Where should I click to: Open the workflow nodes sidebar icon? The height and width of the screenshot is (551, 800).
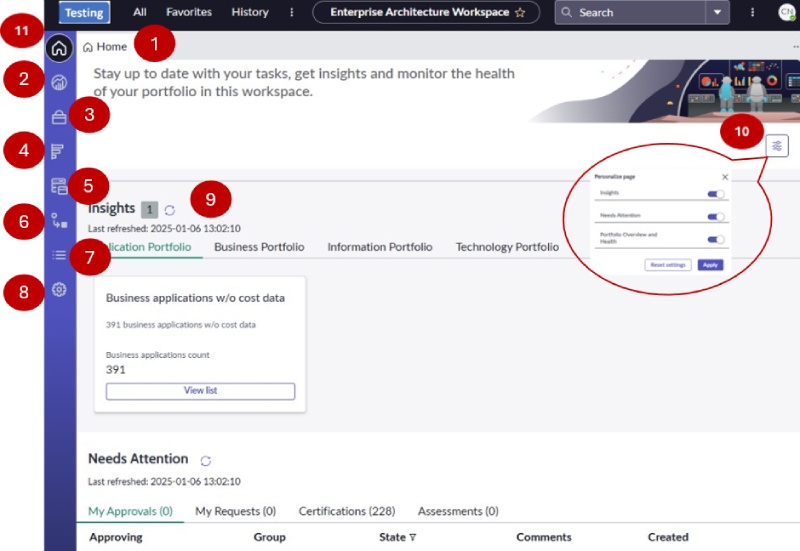tap(59, 220)
